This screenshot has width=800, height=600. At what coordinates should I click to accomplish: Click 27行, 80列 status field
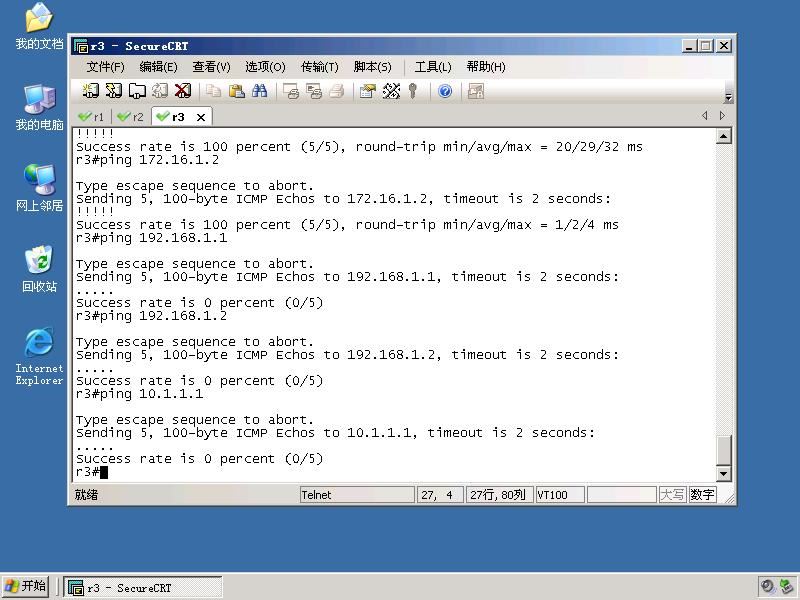(x=499, y=495)
